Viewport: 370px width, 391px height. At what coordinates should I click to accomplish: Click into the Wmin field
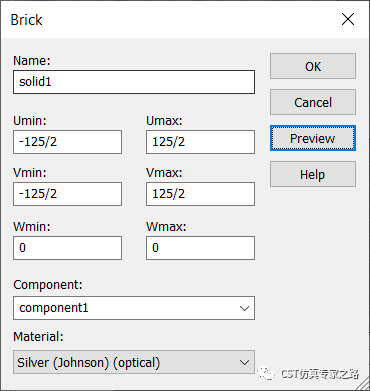(x=67, y=248)
